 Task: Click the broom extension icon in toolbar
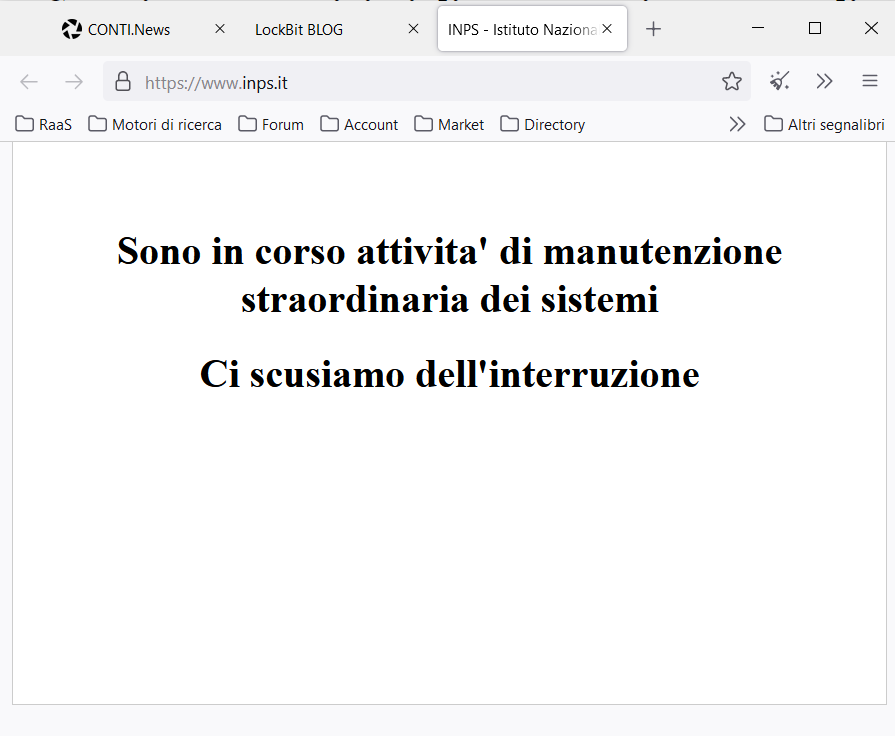[x=780, y=82]
